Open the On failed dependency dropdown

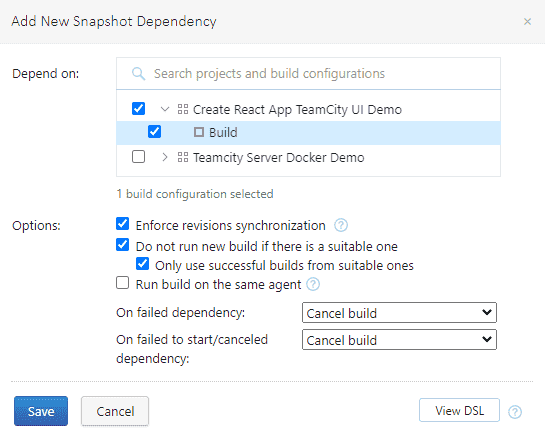(x=399, y=313)
